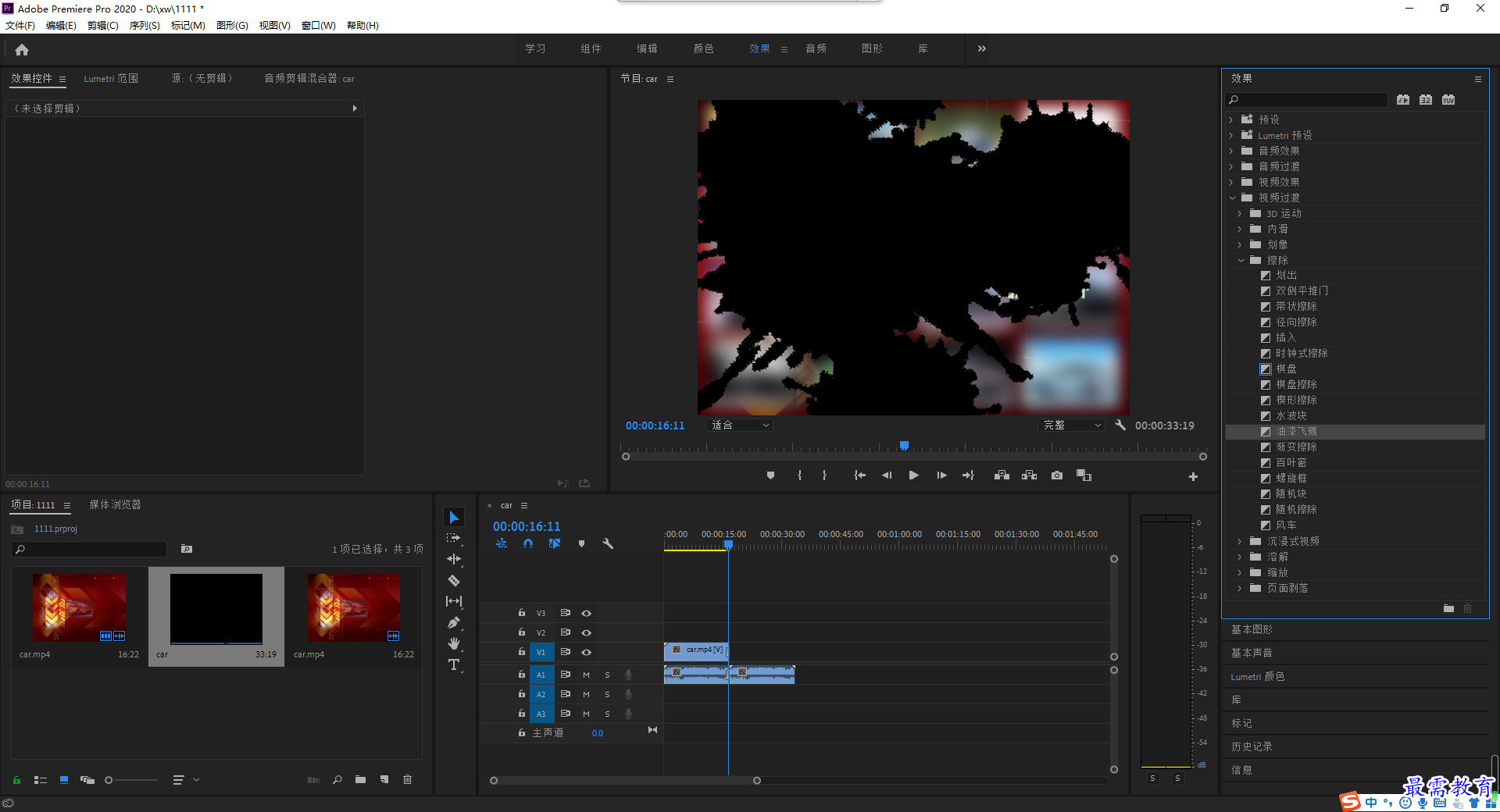This screenshot has height=812, width=1500.
Task: Click New Item in project panel
Action: pyautogui.click(x=384, y=779)
